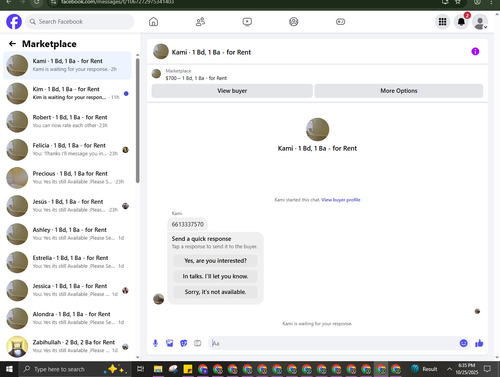Viewport: 500px width, 377px height.
Task: Click the large Kami listing avatar
Action: (317, 129)
